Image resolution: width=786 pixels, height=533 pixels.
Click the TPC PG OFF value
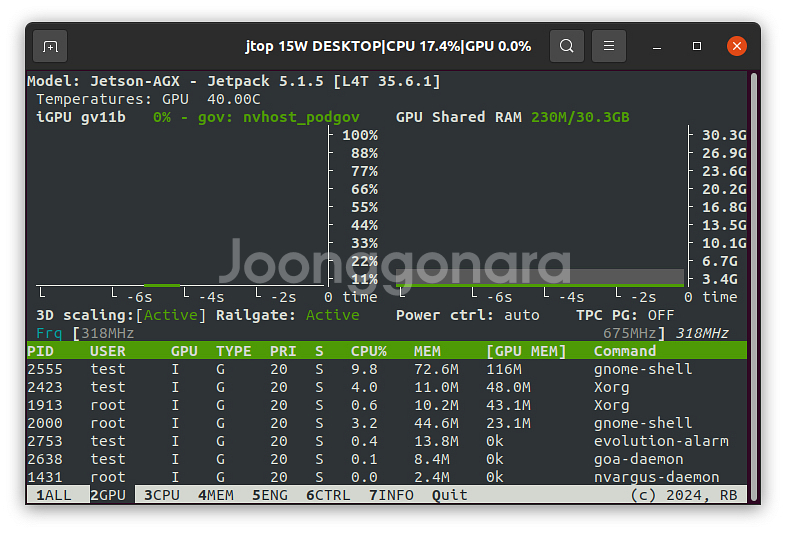click(x=661, y=315)
